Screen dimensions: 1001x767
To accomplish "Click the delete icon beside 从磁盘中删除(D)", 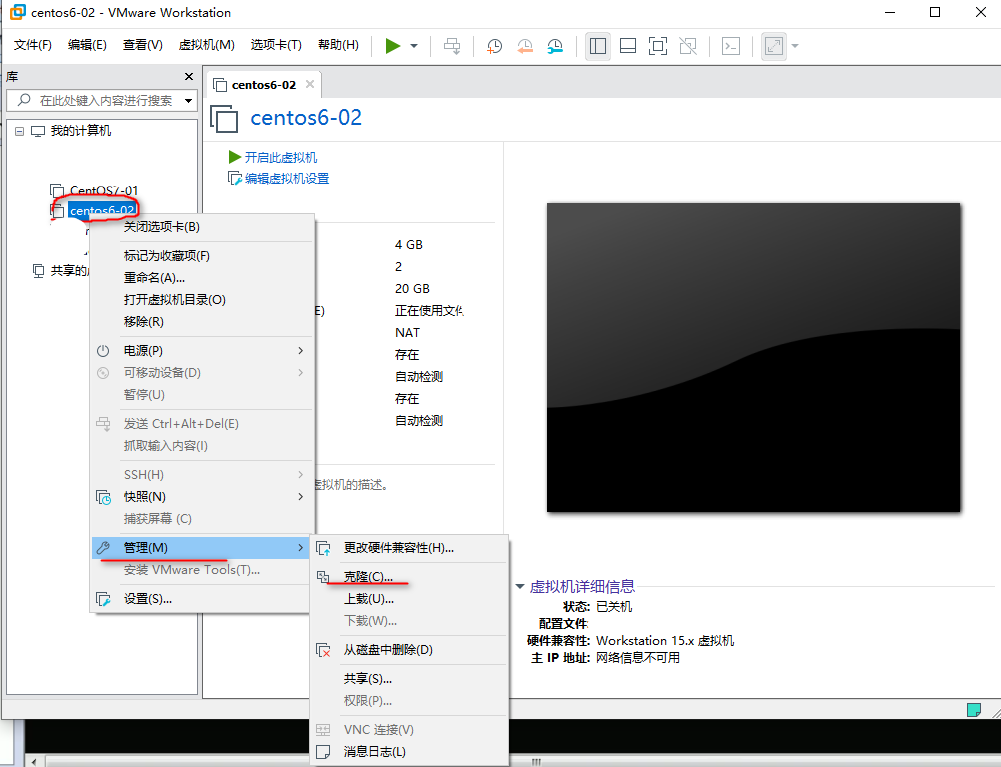I will 324,650.
